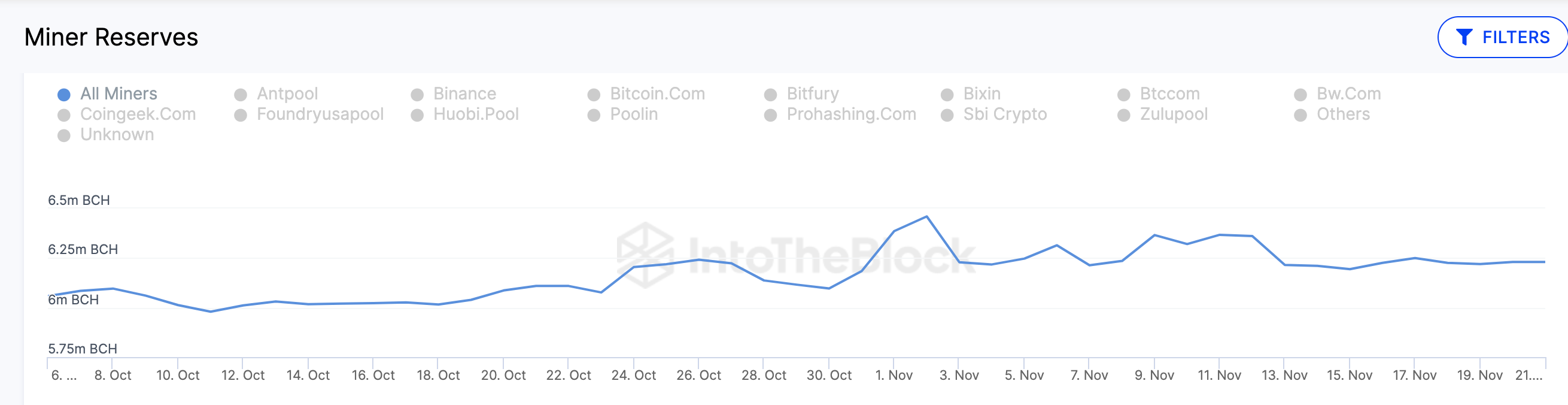
Task: Enable the Btccom legend entry
Action: click(x=1169, y=94)
